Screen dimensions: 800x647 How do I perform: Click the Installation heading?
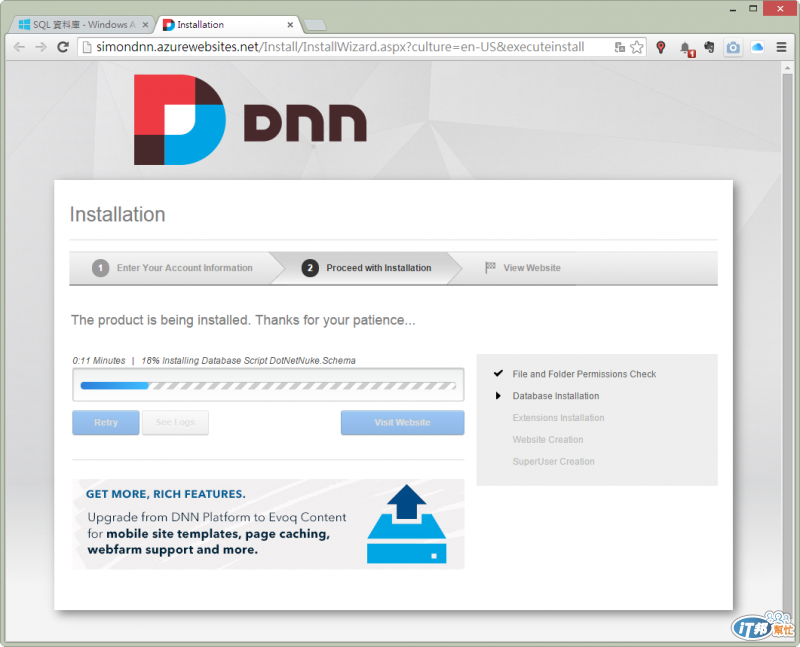117,214
